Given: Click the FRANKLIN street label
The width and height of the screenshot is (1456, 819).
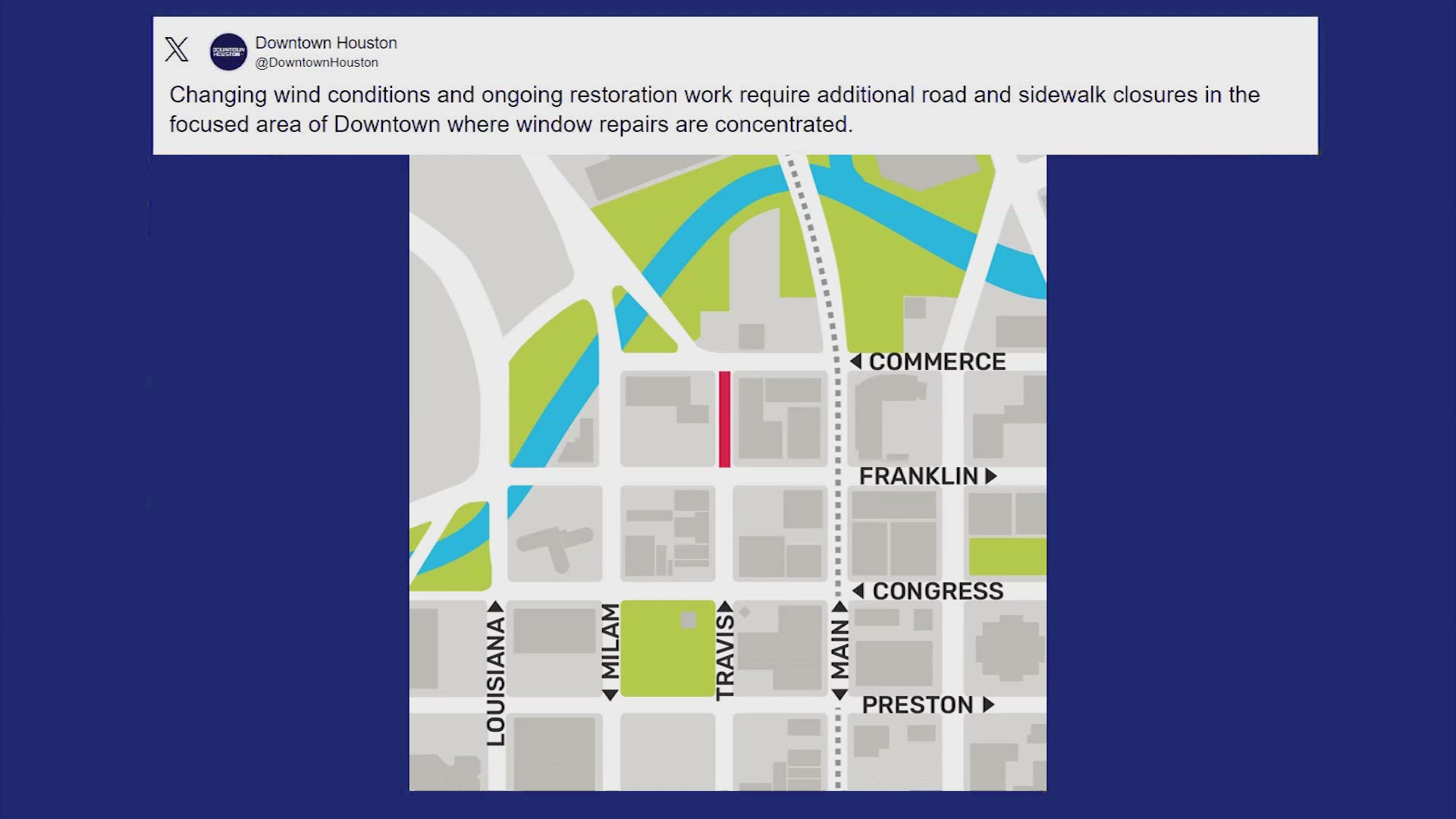Looking at the screenshot, I should point(918,476).
